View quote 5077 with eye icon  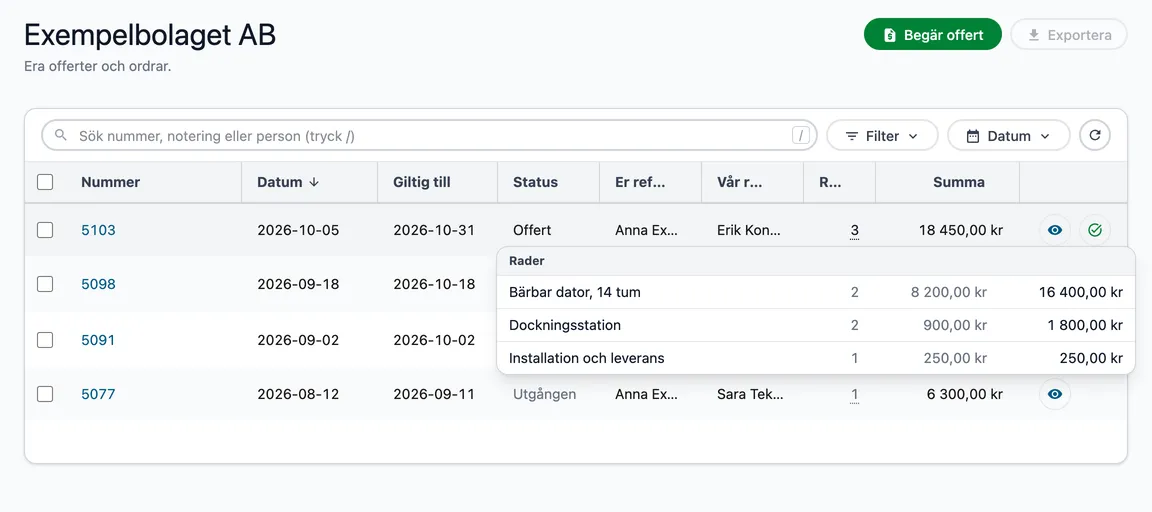1055,394
